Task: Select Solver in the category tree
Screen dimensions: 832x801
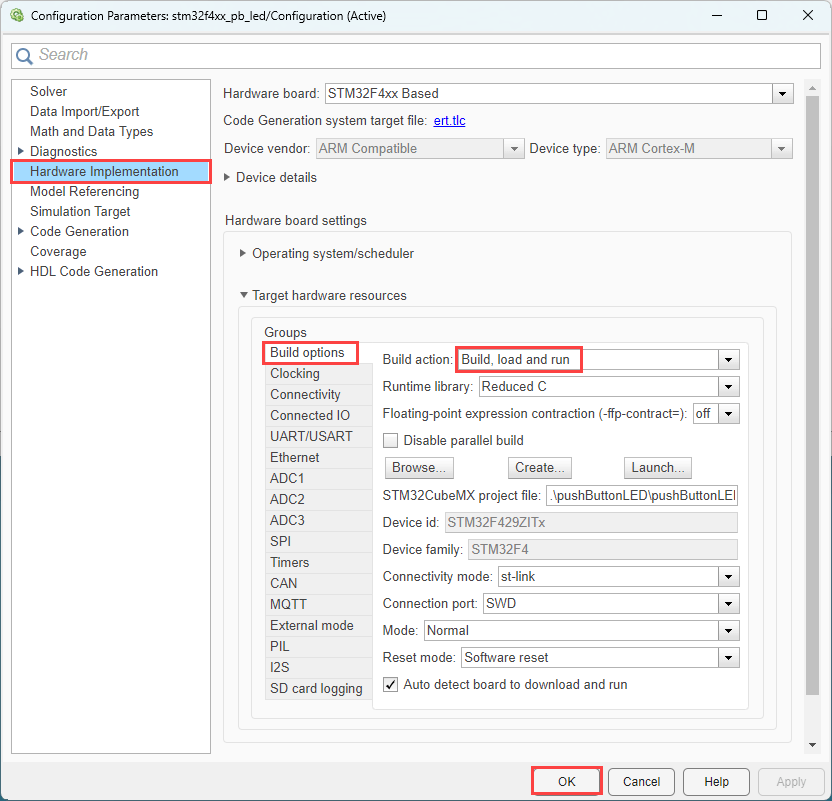Action: (48, 91)
